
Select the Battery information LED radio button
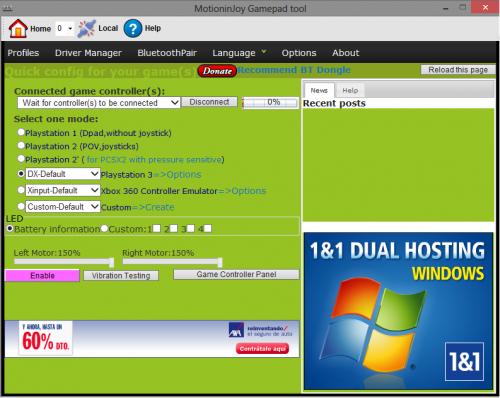point(10,228)
